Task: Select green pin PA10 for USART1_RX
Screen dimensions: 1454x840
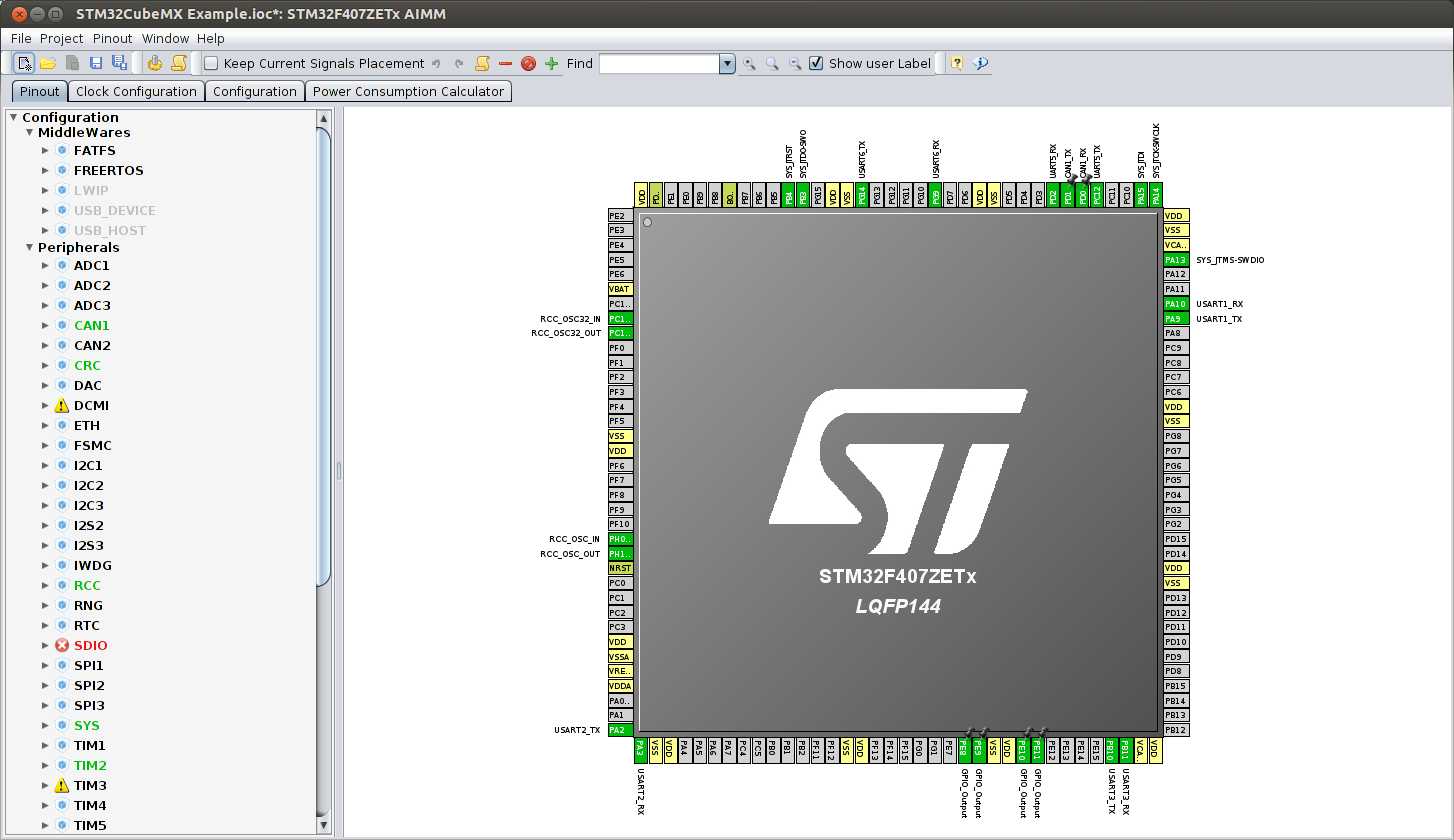Action: click(1176, 303)
